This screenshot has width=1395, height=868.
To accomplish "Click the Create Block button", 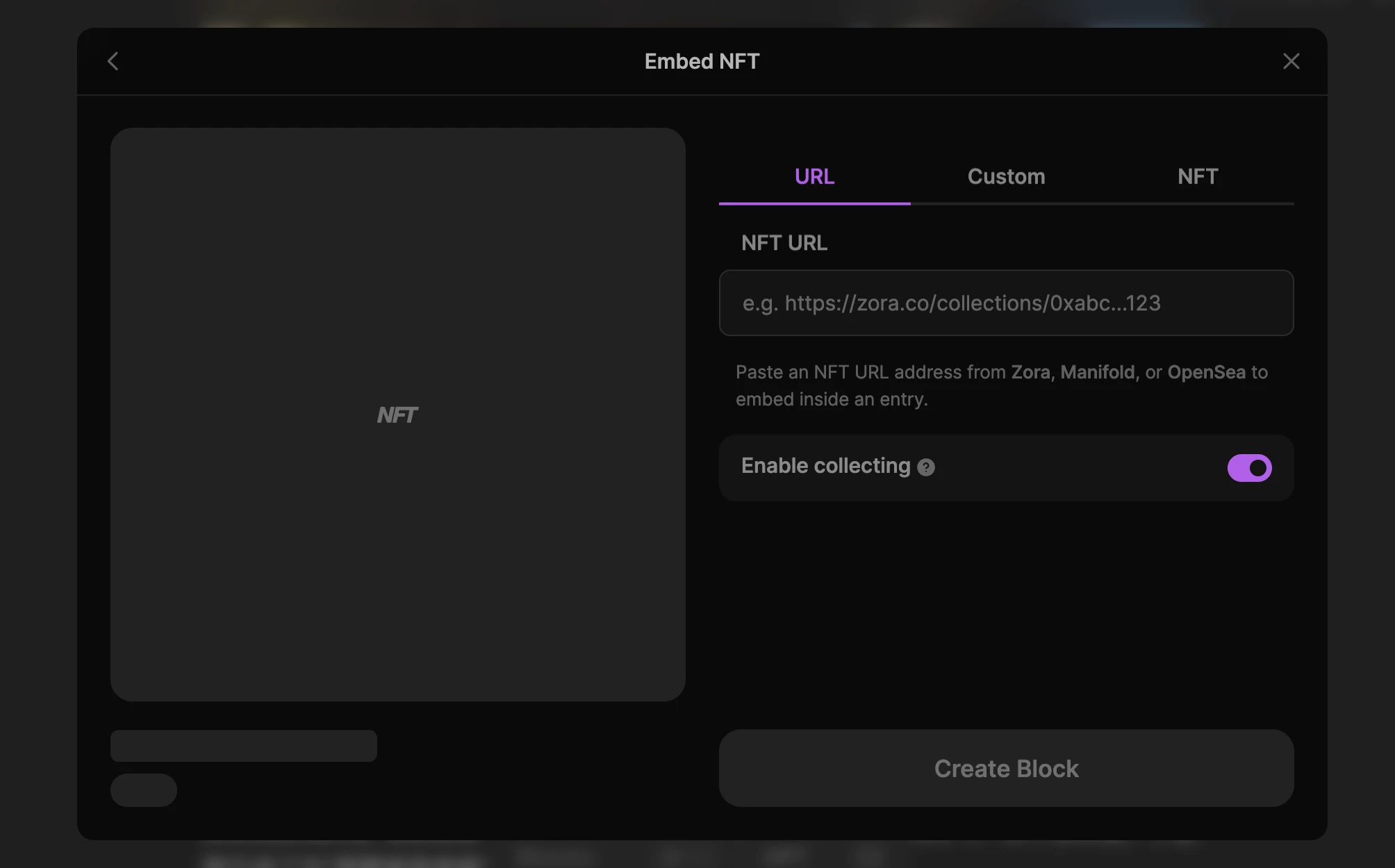I will click(1006, 768).
